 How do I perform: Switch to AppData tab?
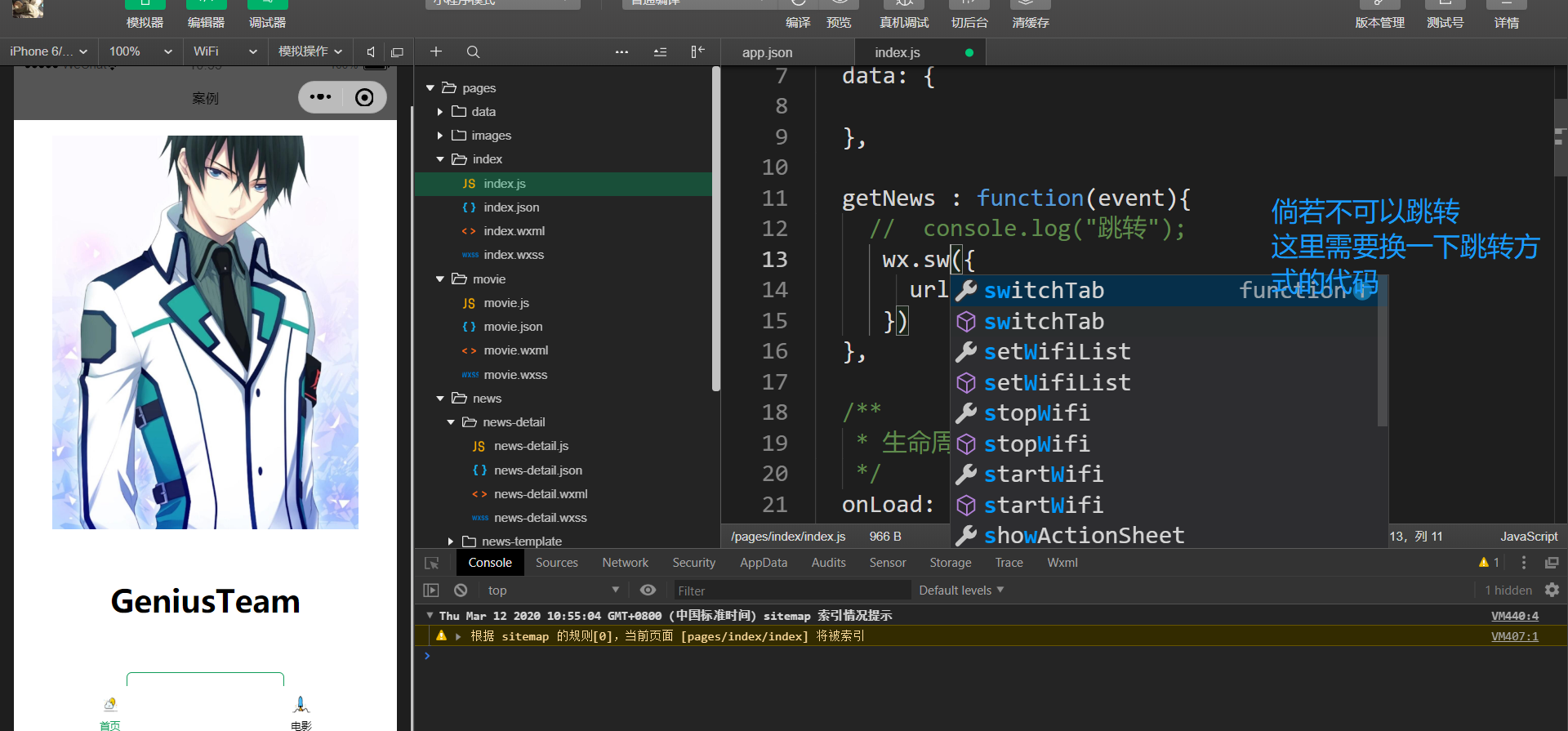click(x=764, y=563)
